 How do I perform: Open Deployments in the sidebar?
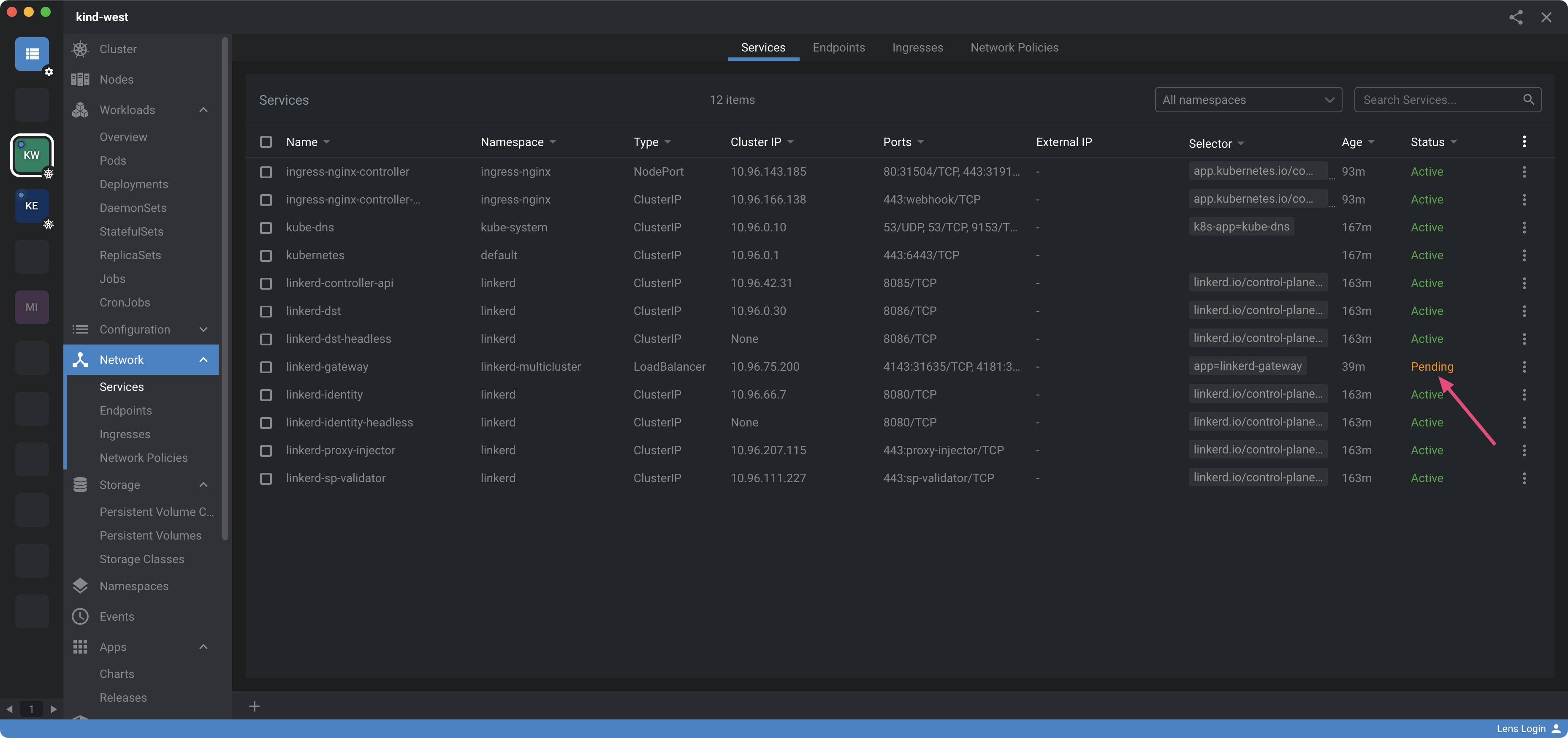(x=133, y=184)
